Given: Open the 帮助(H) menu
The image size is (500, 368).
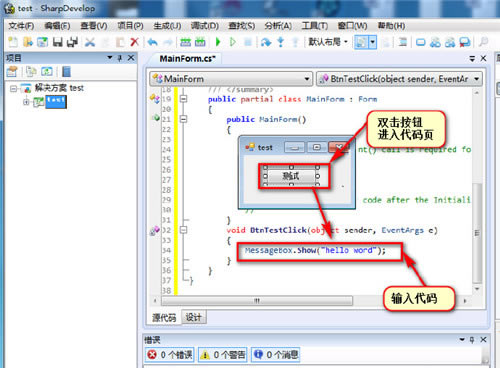Looking at the screenshot, I should (x=391, y=26).
